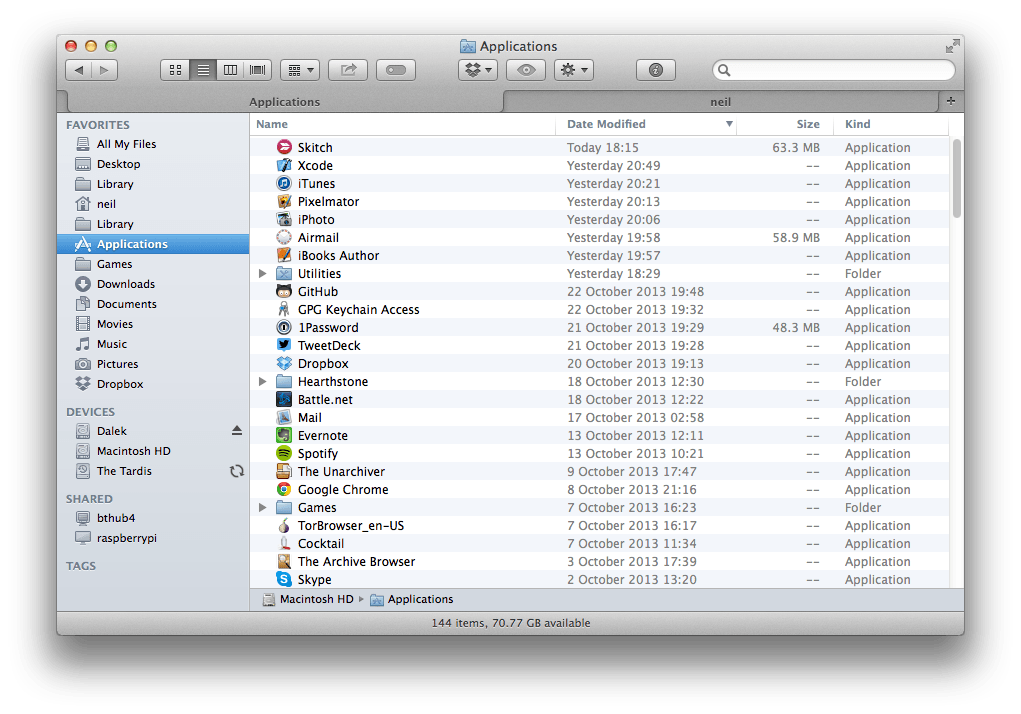
Task: Click inside the search field
Action: [835, 69]
